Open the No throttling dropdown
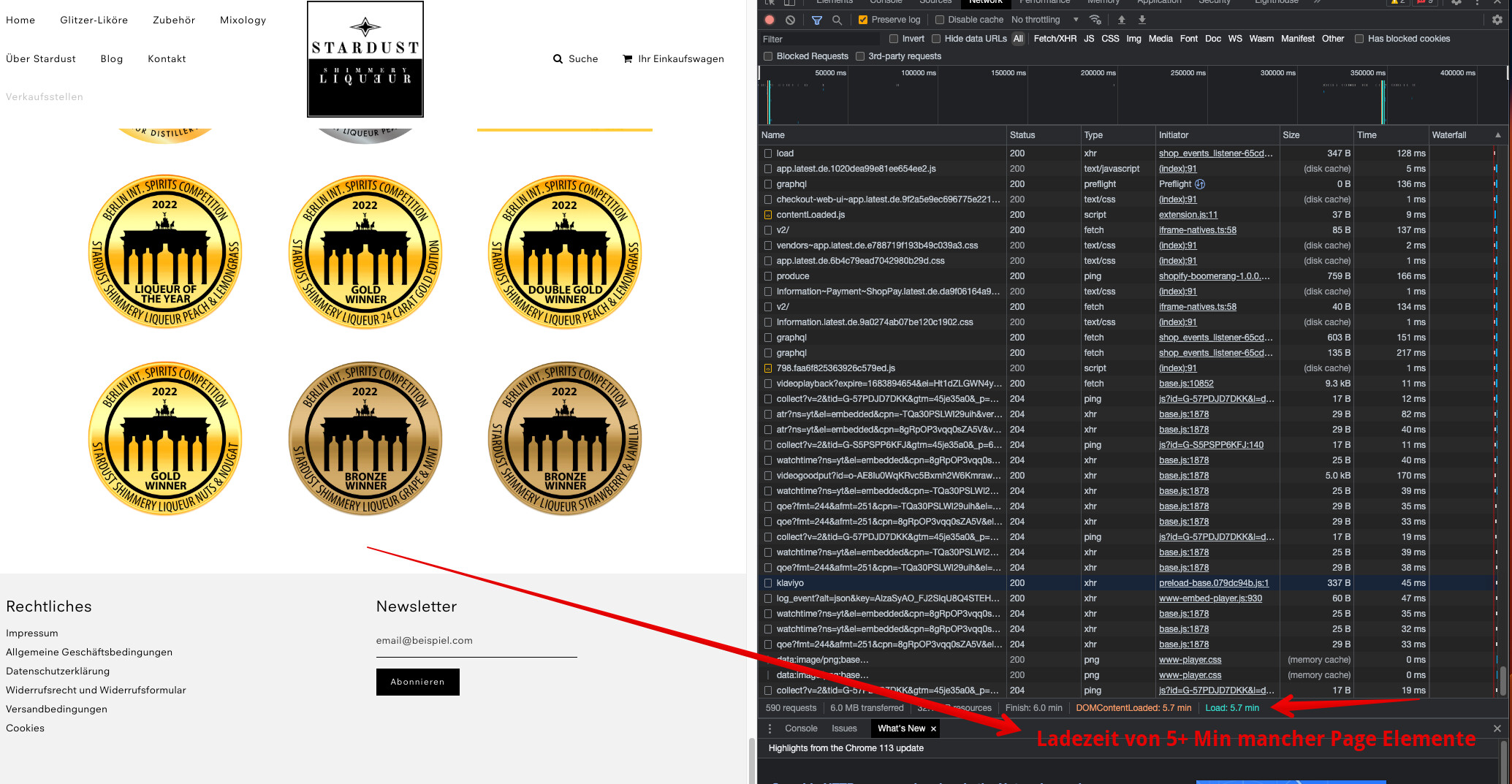Screen dimensions: 1512x784 1045,20
